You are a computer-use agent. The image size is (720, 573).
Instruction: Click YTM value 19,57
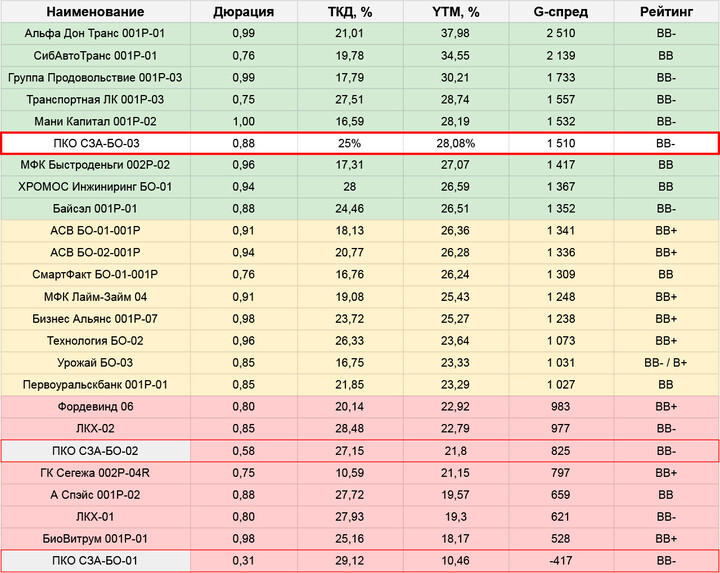coord(456,495)
